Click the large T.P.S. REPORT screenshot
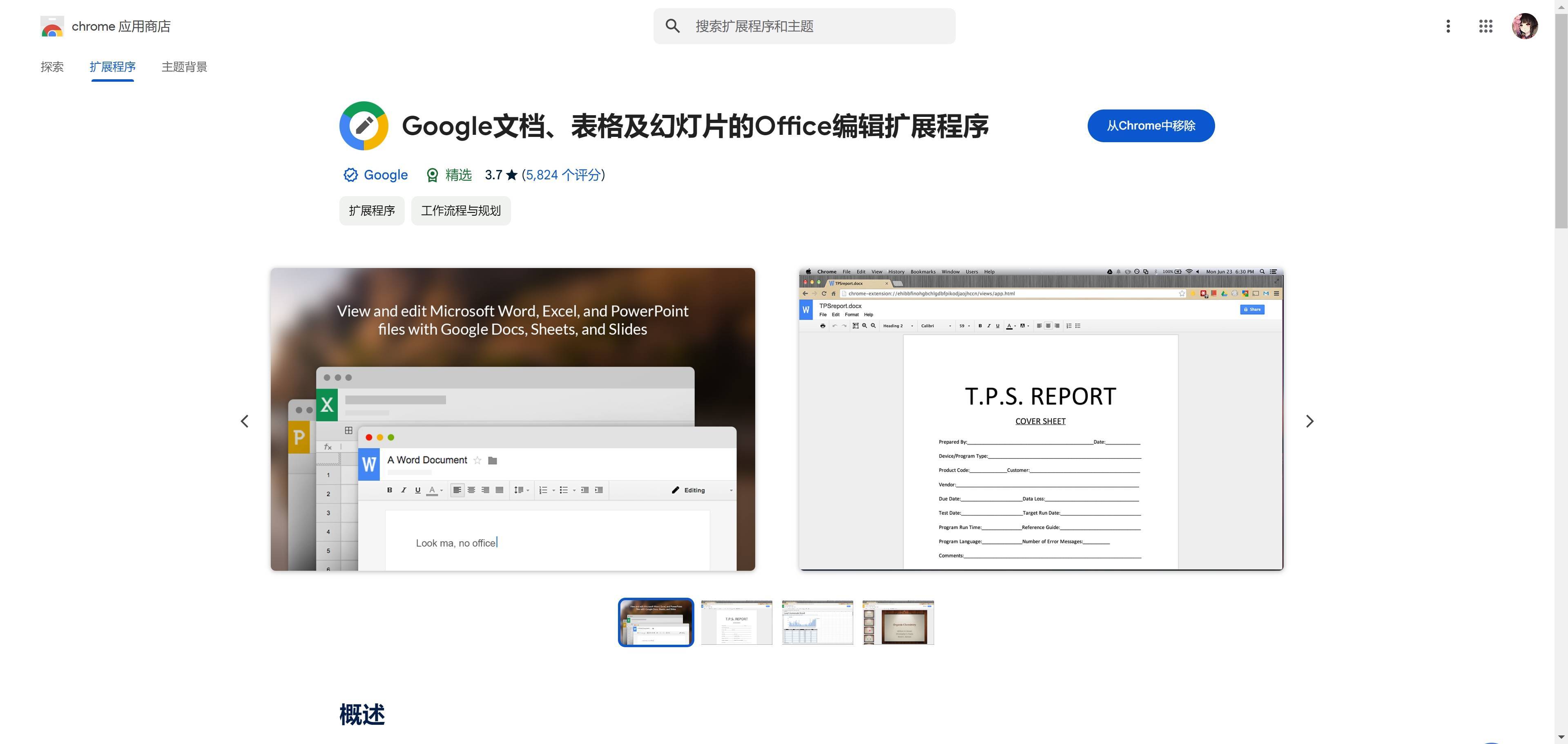Viewport: 1568px width, 744px height. 1041,419
